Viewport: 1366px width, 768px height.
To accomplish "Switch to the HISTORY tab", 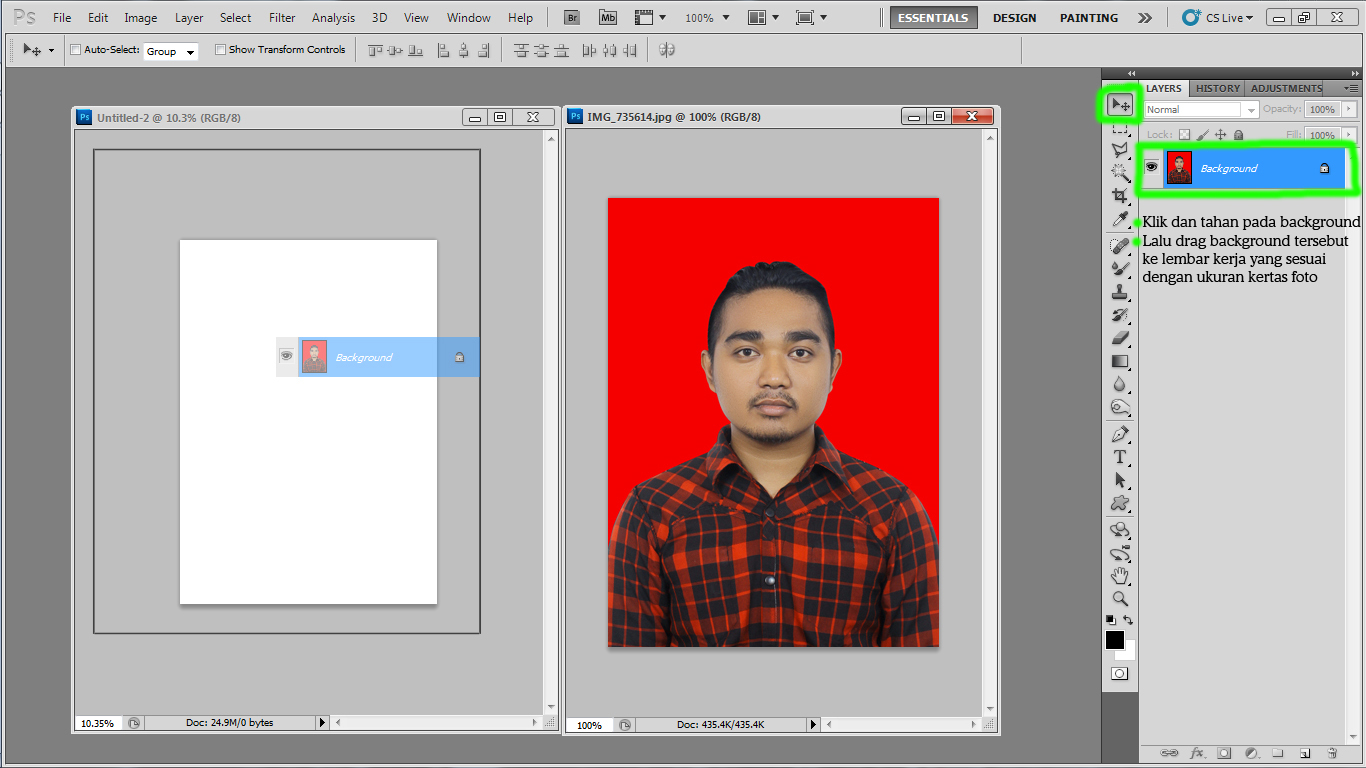I will click(x=1217, y=88).
